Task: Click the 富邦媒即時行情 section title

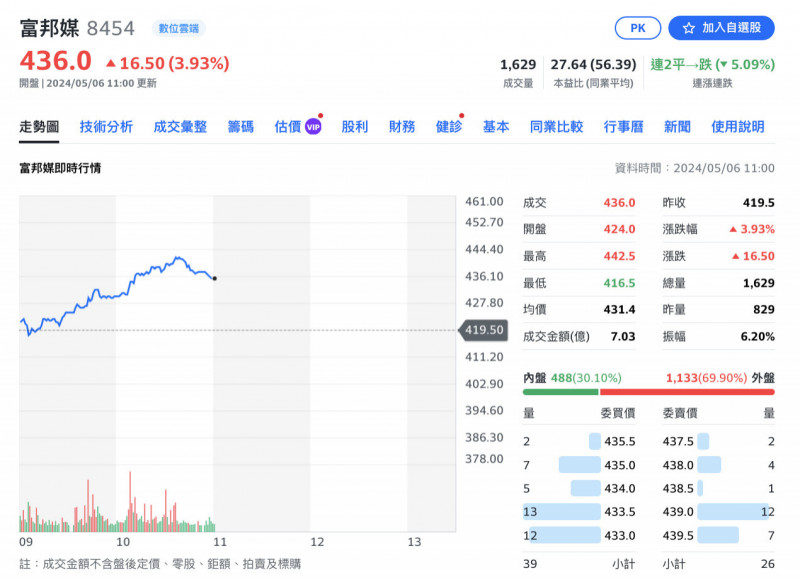Action: (60, 168)
